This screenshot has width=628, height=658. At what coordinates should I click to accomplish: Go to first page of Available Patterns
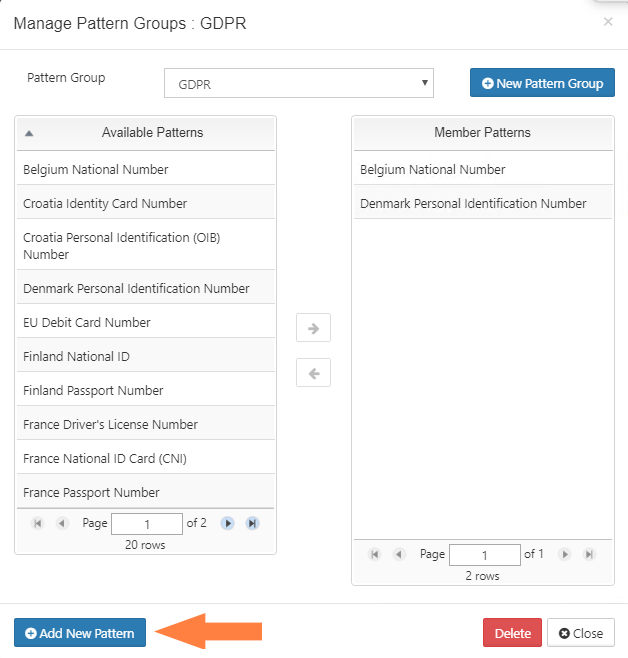point(38,523)
